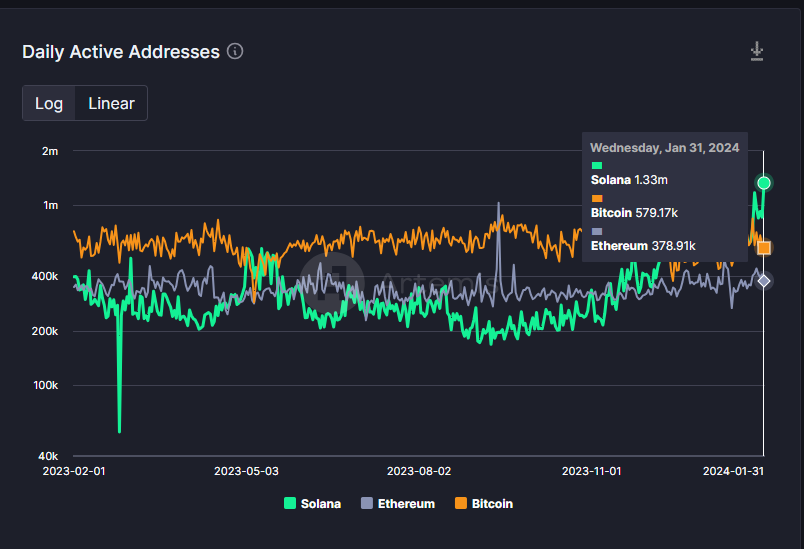Click the 2023-11-01 x-axis label
804x549 pixels.
[x=591, y=471]
